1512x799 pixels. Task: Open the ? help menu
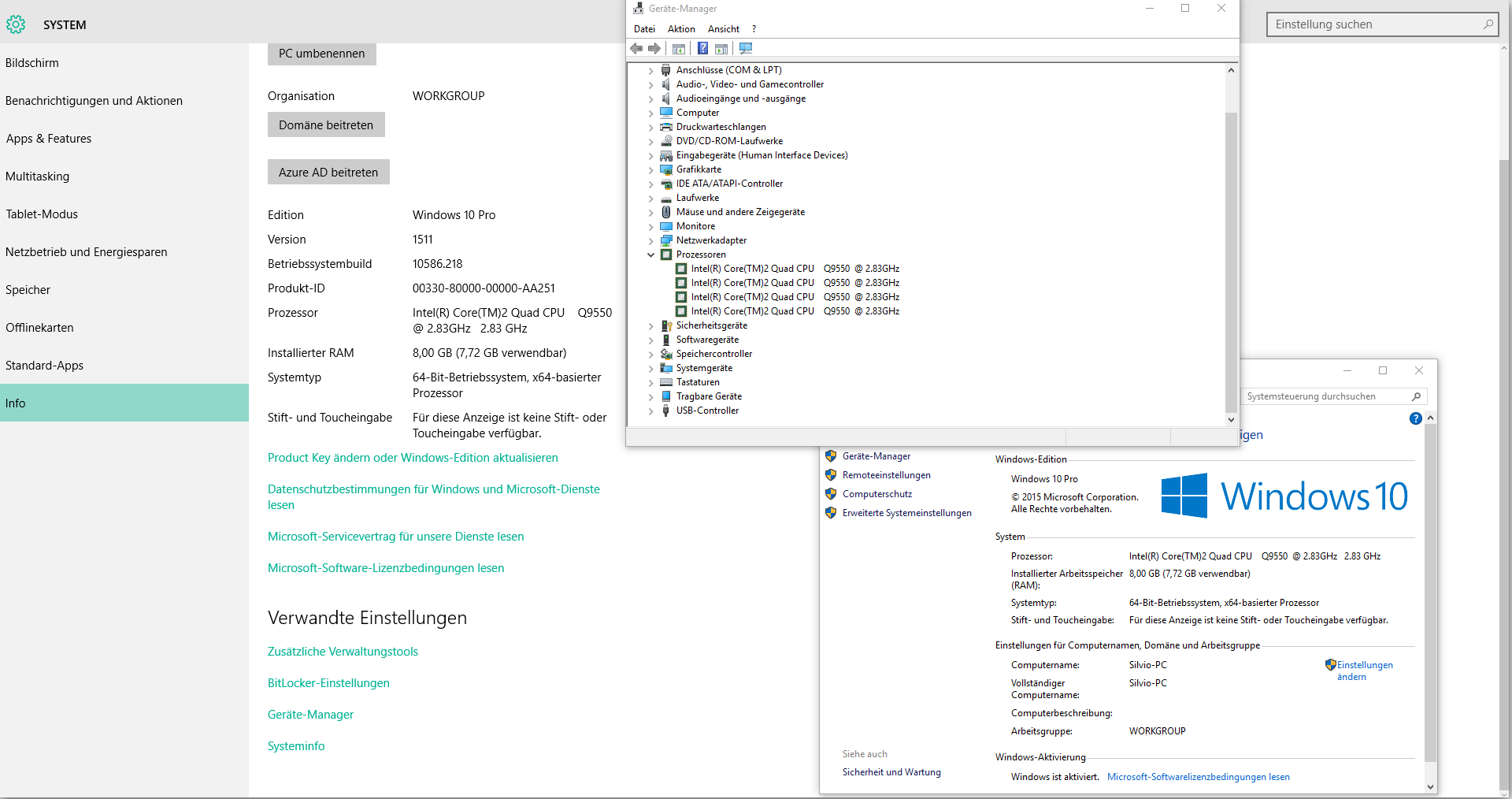pyautogui.click(x=754, y=29)
